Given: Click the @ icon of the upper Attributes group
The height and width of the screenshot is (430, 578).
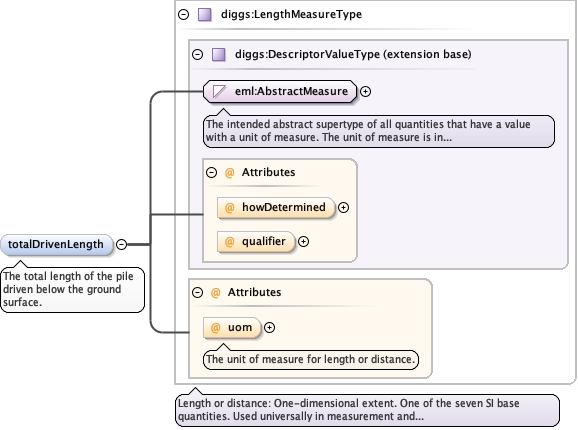Looking at the screenshot, I should pyautogui.click(x=229, y=172).
